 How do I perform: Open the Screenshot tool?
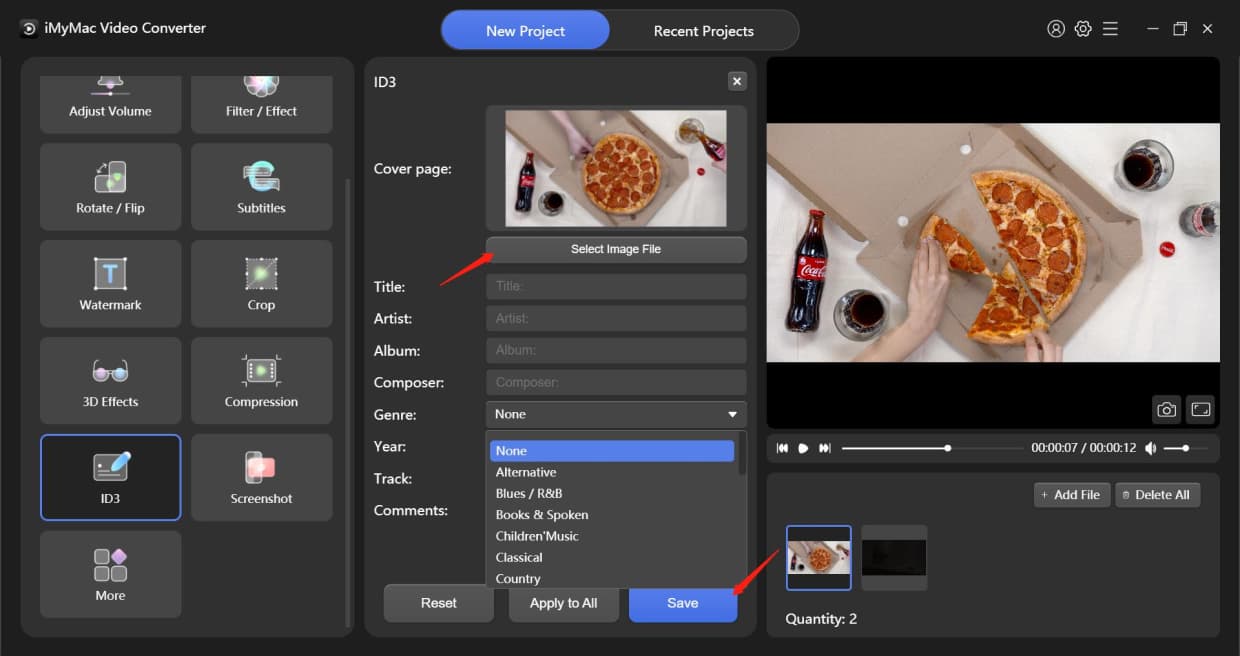[261, 477]
